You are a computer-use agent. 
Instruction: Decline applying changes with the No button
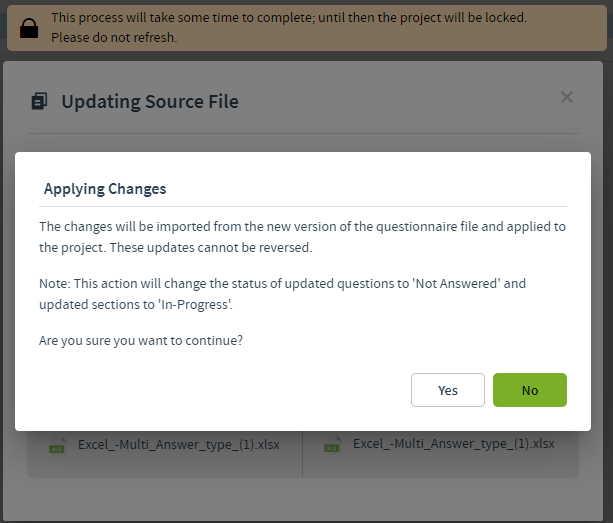point(530,390)
